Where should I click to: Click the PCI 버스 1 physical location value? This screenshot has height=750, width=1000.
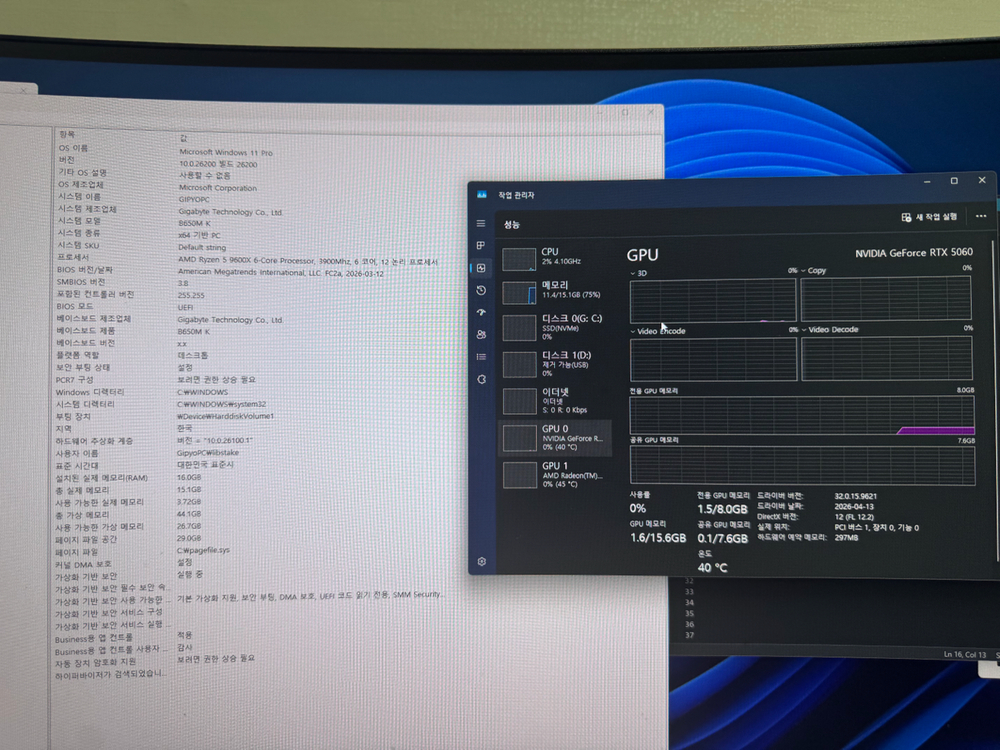[876, 527]
